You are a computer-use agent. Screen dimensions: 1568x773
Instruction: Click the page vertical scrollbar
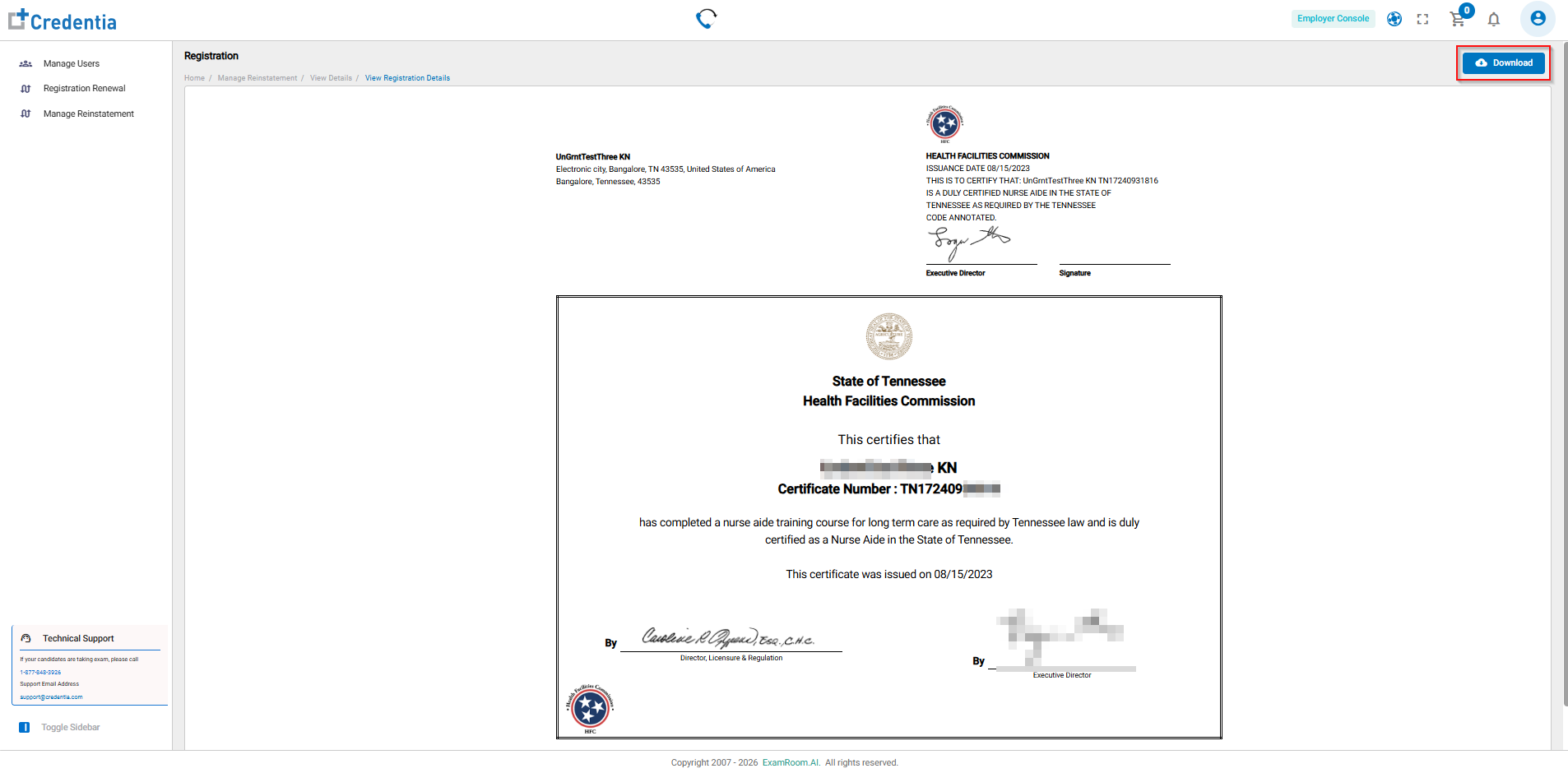tap(1565, 374)
